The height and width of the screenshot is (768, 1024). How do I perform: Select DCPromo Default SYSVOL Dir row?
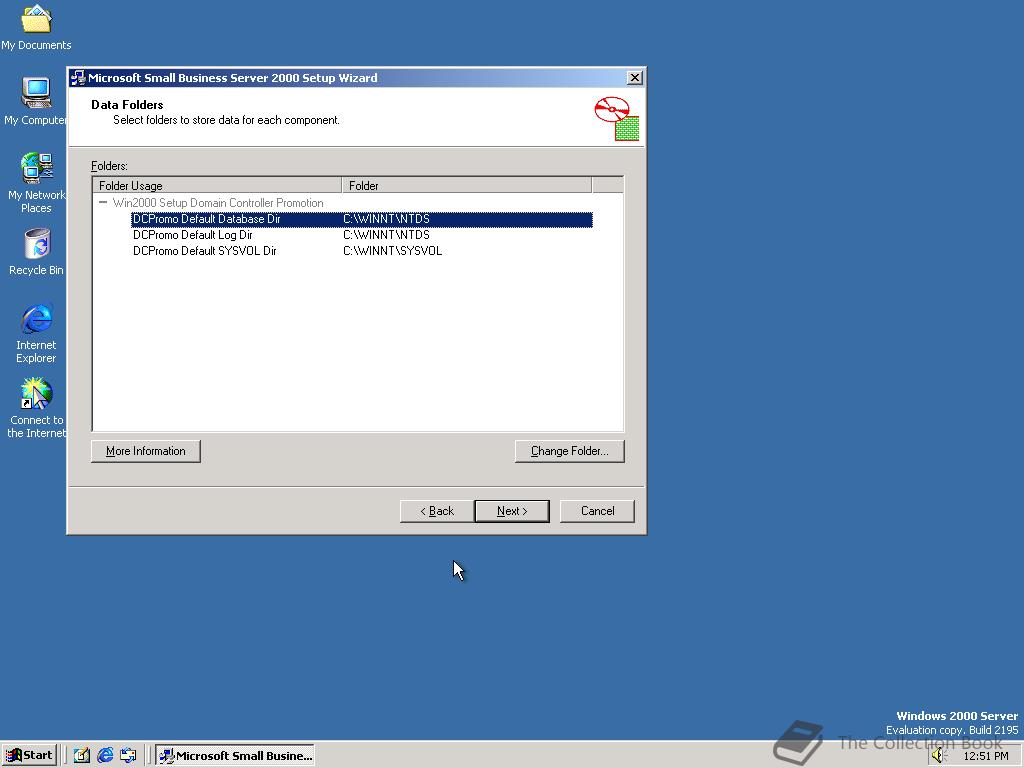(362, 250)
